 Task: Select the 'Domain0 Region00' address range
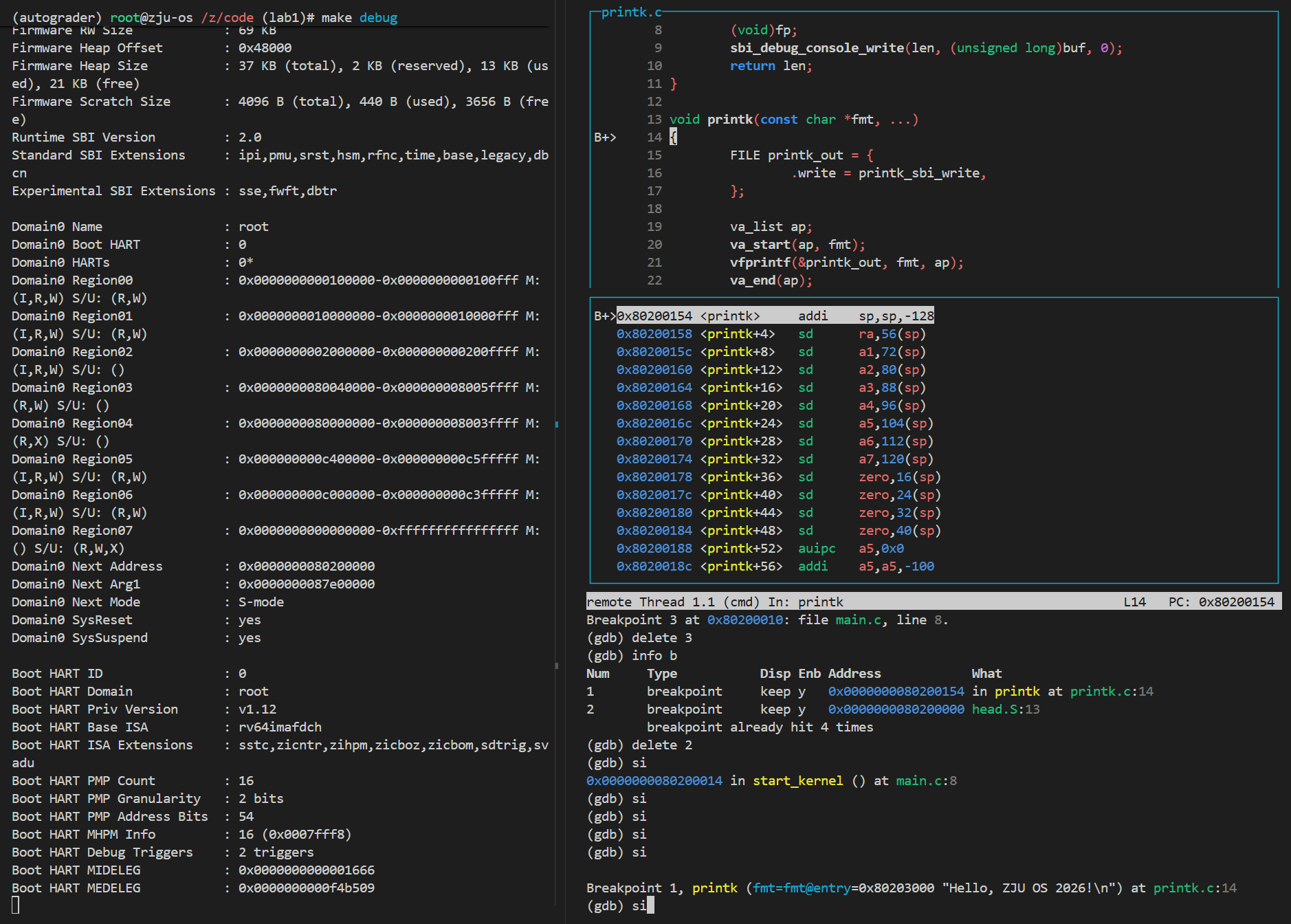[x=378, y=280]
